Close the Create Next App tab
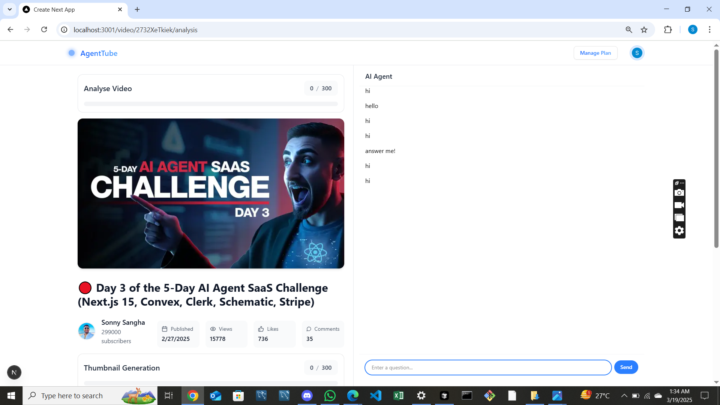Viewport: 720px width, 405px height. pos(120,10)
